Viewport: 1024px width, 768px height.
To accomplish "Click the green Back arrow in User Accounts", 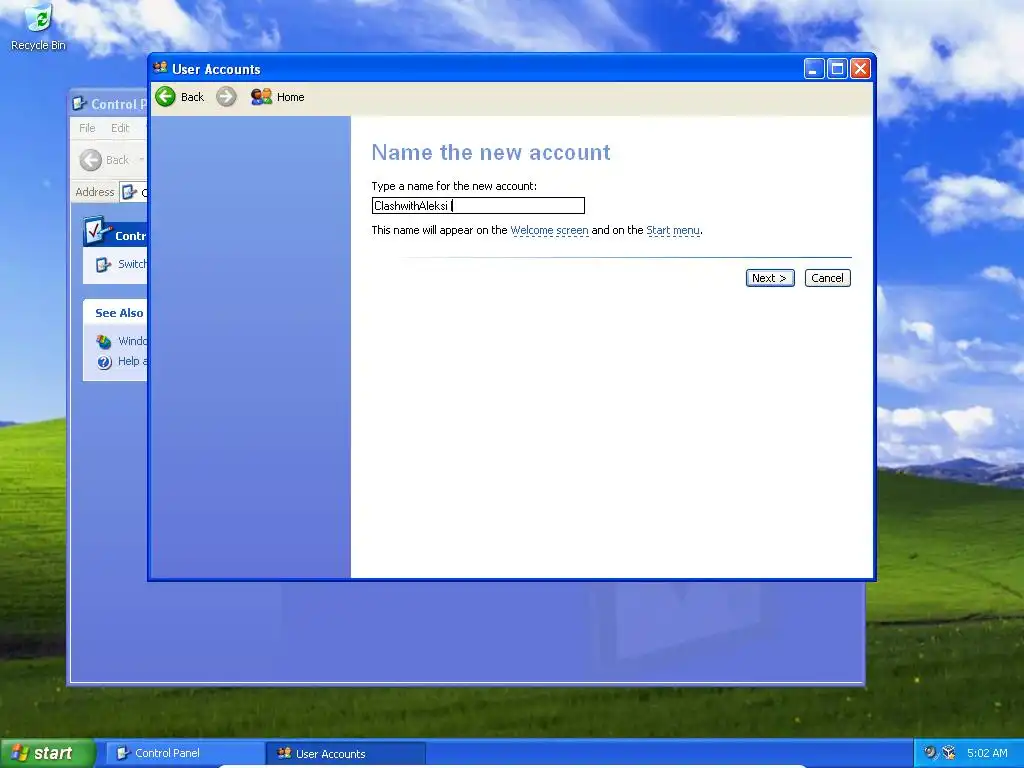I will pos(165,97).
